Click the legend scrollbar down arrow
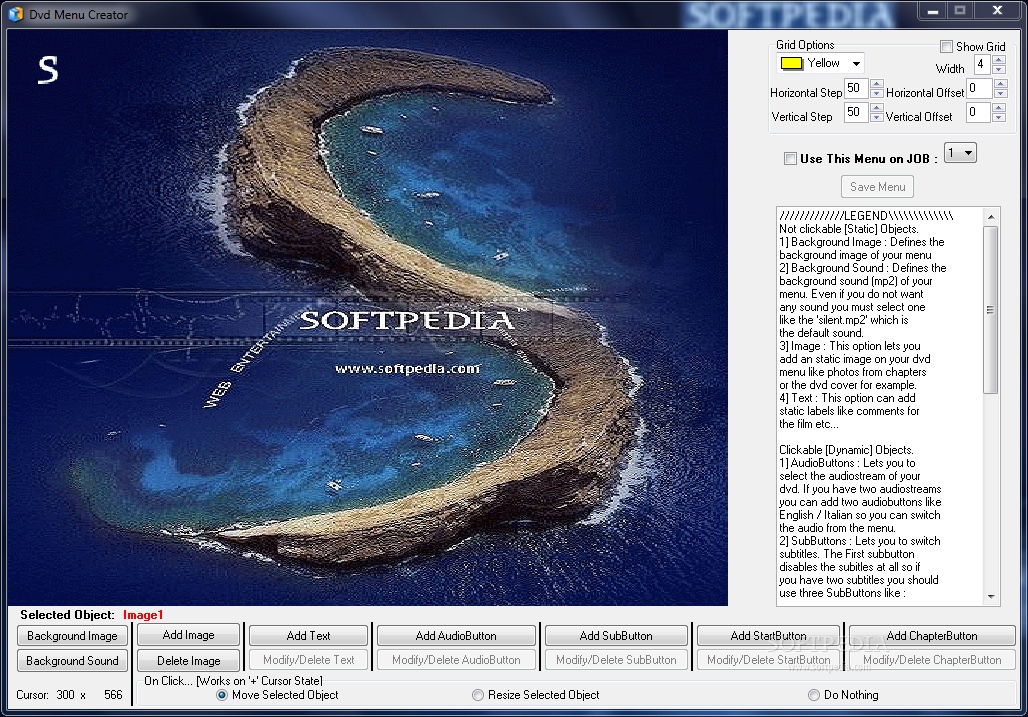The height and width of the screenshot is (717, 1028). click(x=991, y=596)
